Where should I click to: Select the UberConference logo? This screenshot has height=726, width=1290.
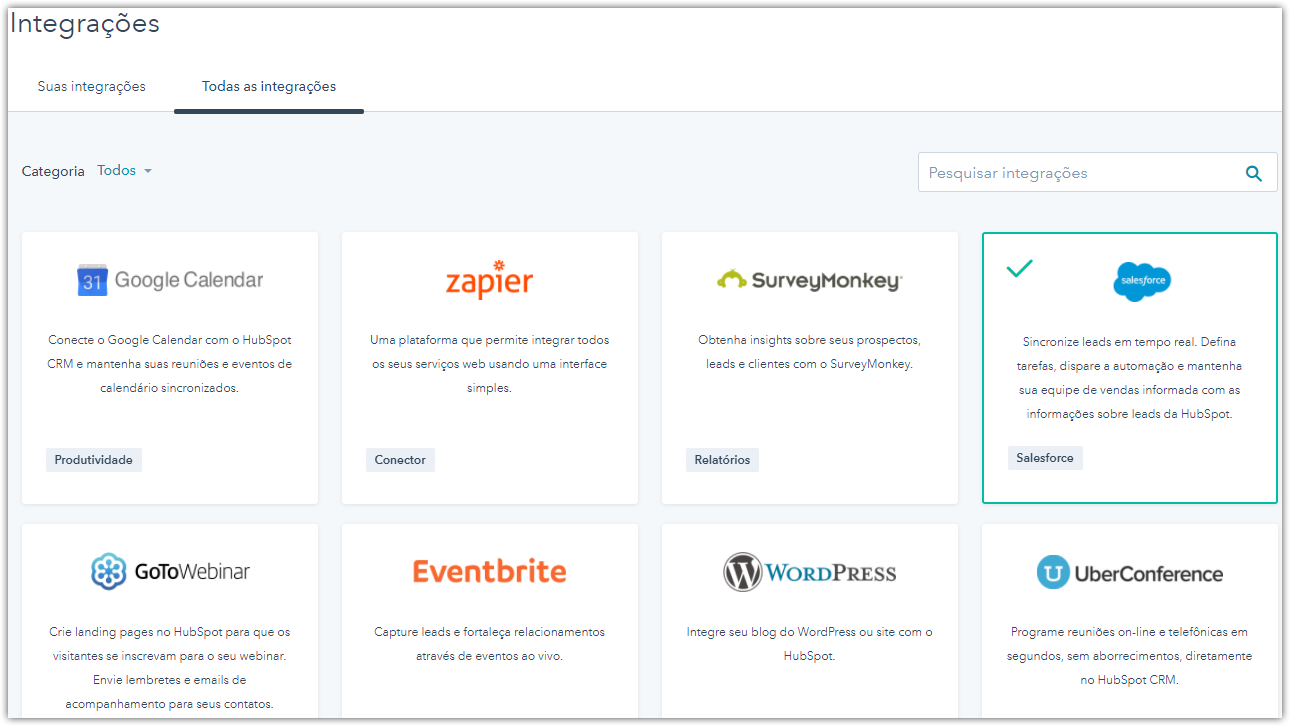point(1129,573)
